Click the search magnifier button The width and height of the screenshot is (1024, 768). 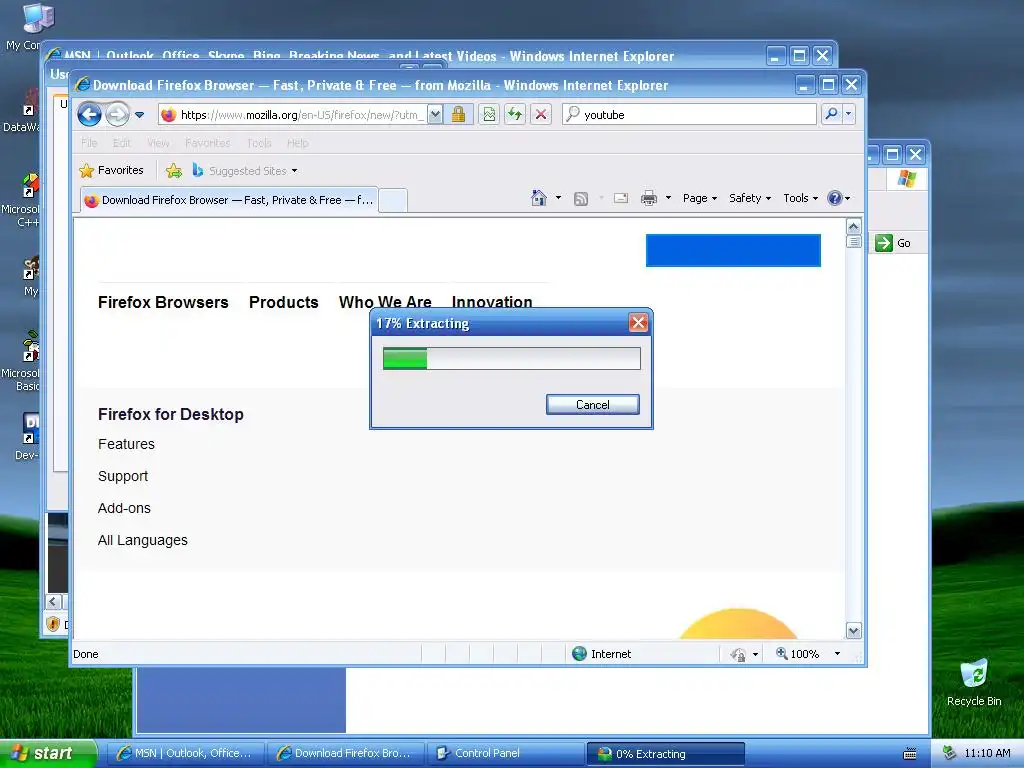831,114
